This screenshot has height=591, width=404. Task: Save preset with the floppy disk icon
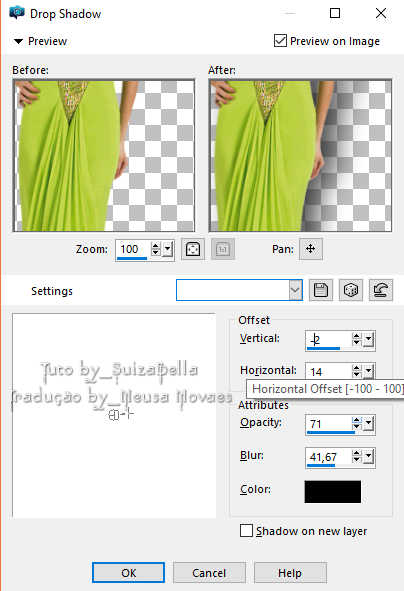[x=321, y=290]
